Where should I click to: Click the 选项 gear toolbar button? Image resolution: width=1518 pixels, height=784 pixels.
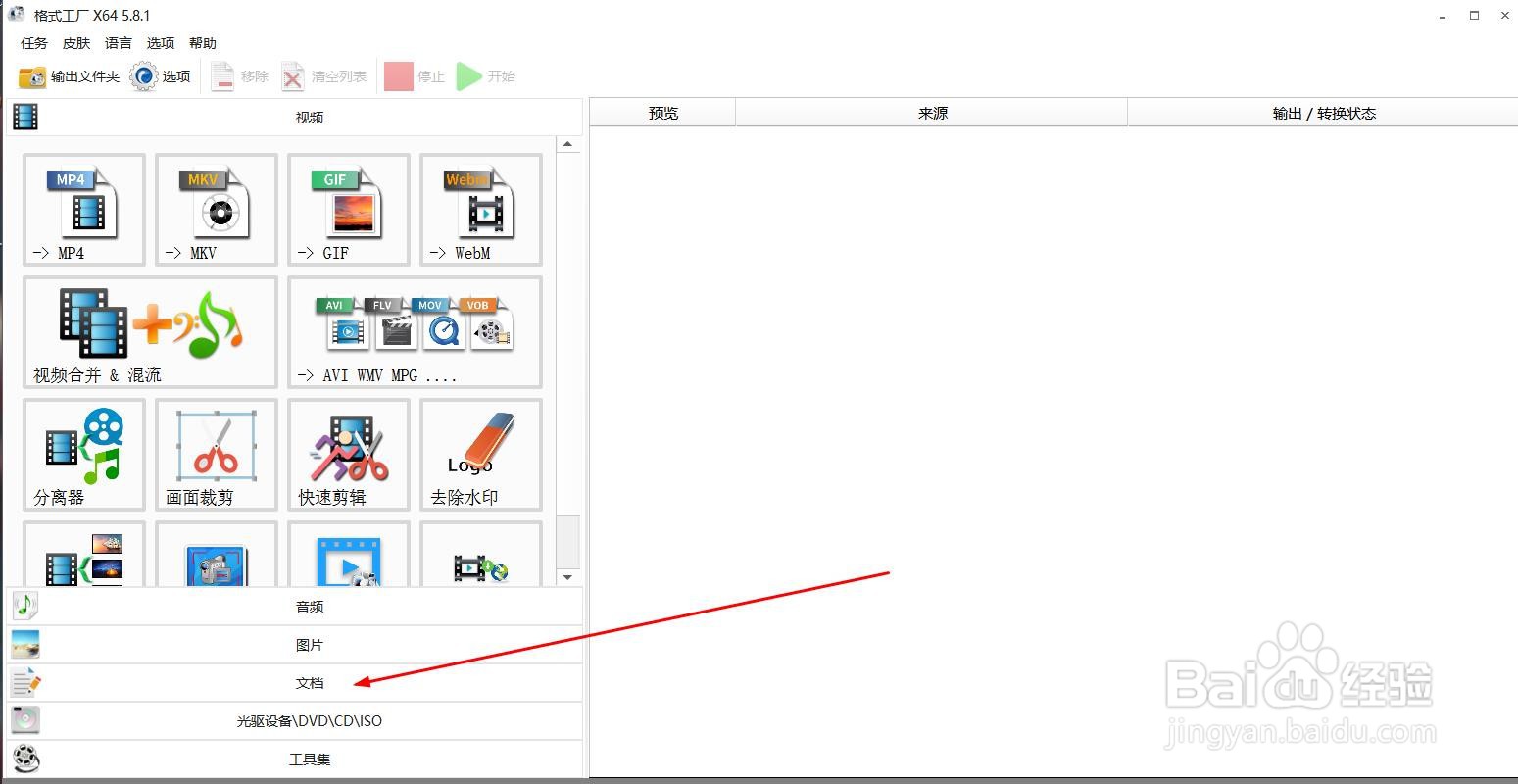pyautogui.click(x=161, y=76)
